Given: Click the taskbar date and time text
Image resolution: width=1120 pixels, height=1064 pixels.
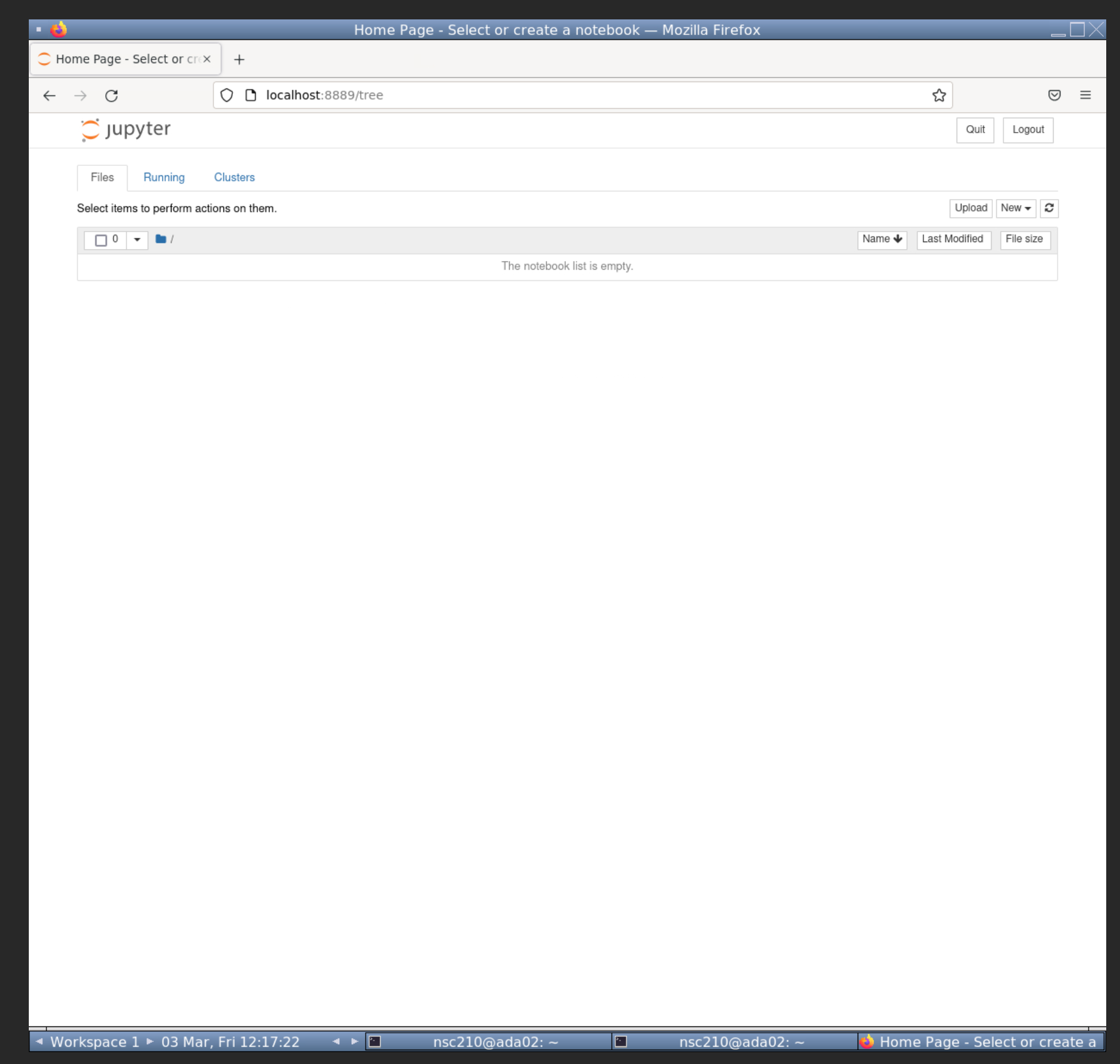Looking at the screenshot, I should [230, 1041].
